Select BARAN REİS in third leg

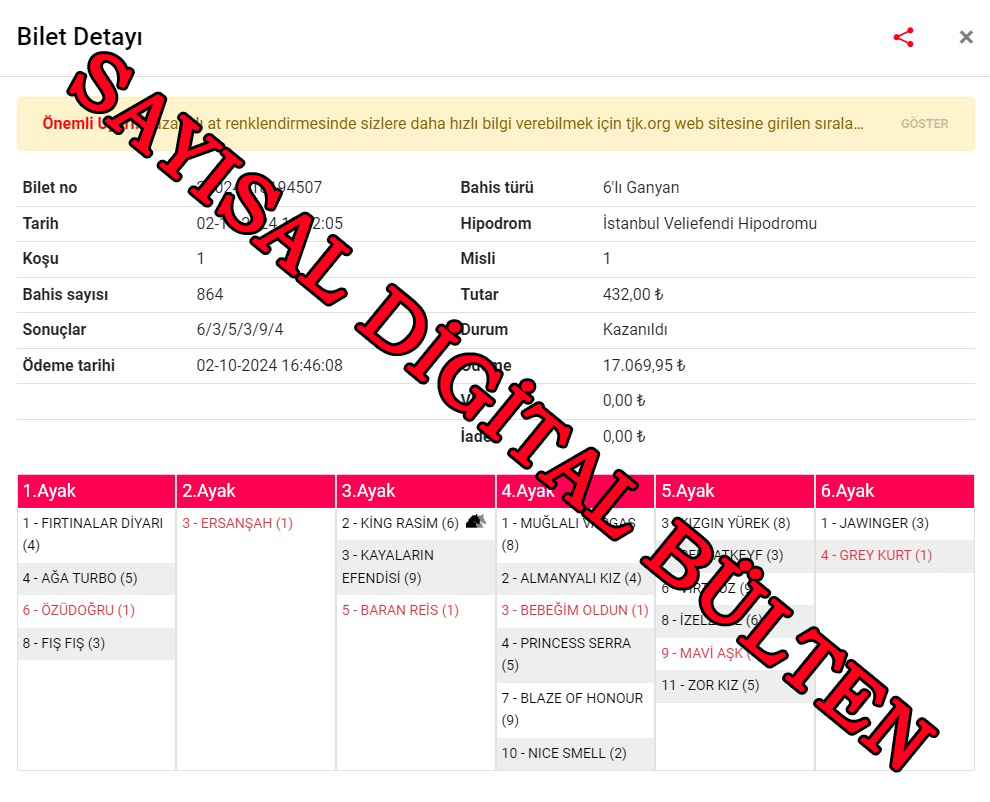(x=400, y=610)
